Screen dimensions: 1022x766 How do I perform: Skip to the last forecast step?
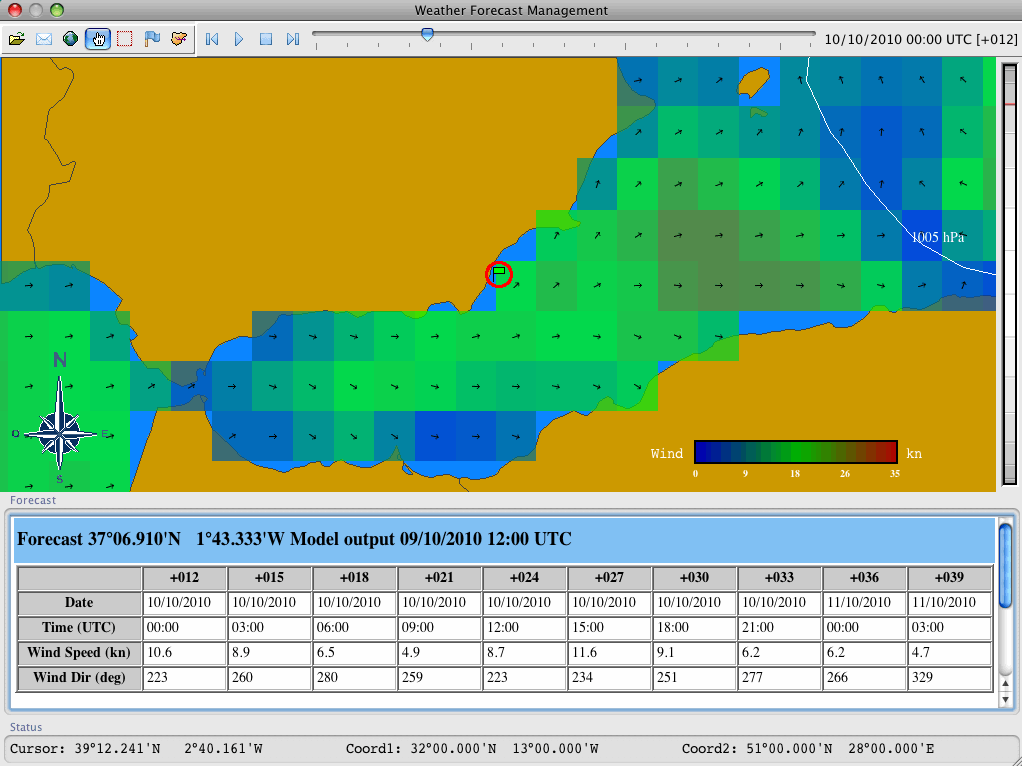(293, 39)
